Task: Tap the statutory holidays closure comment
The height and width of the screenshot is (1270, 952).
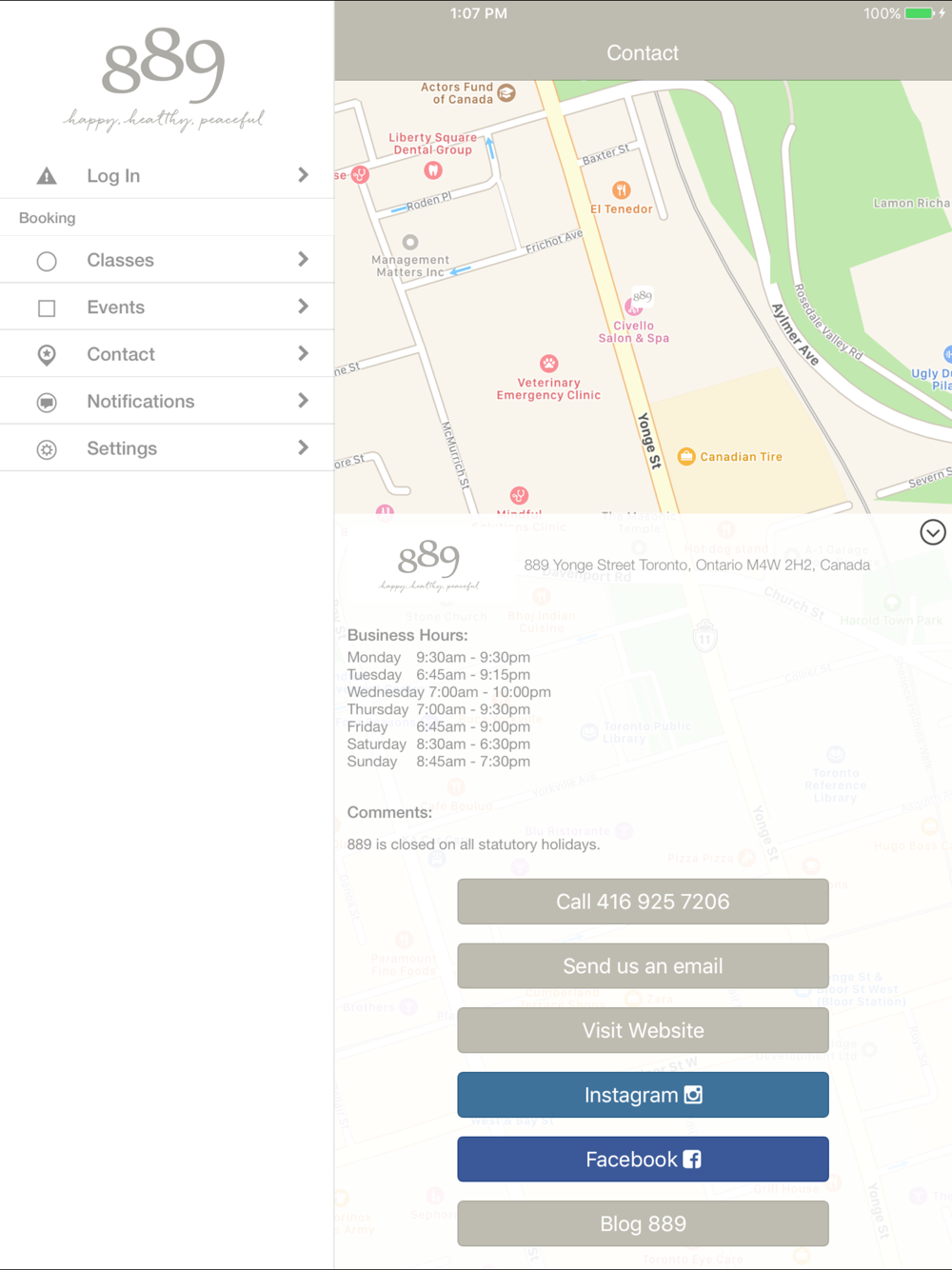Action: tap(473, 844)
